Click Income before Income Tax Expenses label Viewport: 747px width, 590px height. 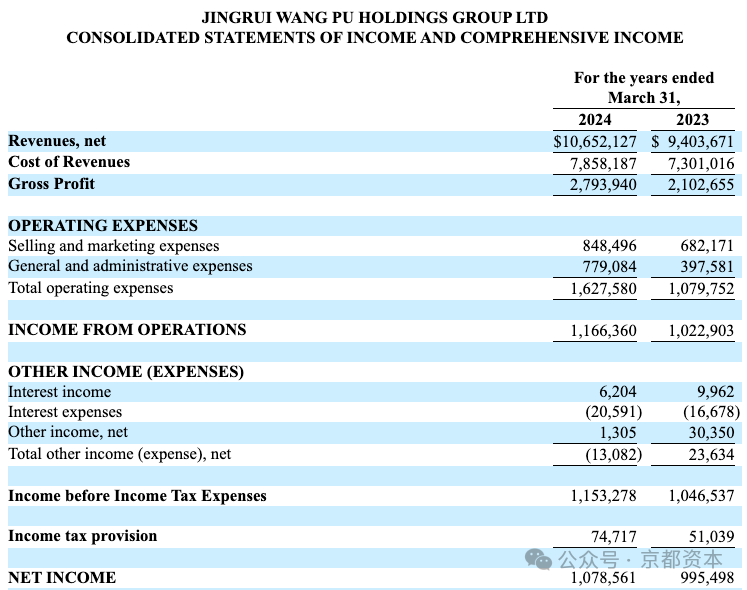[x=137, y=496]
